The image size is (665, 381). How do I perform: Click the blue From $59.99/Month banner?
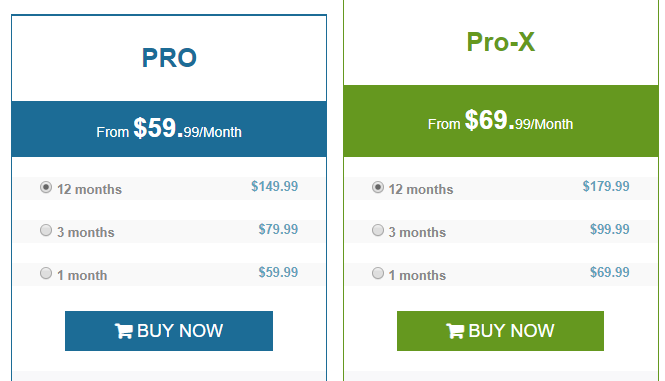click(169, 129)
